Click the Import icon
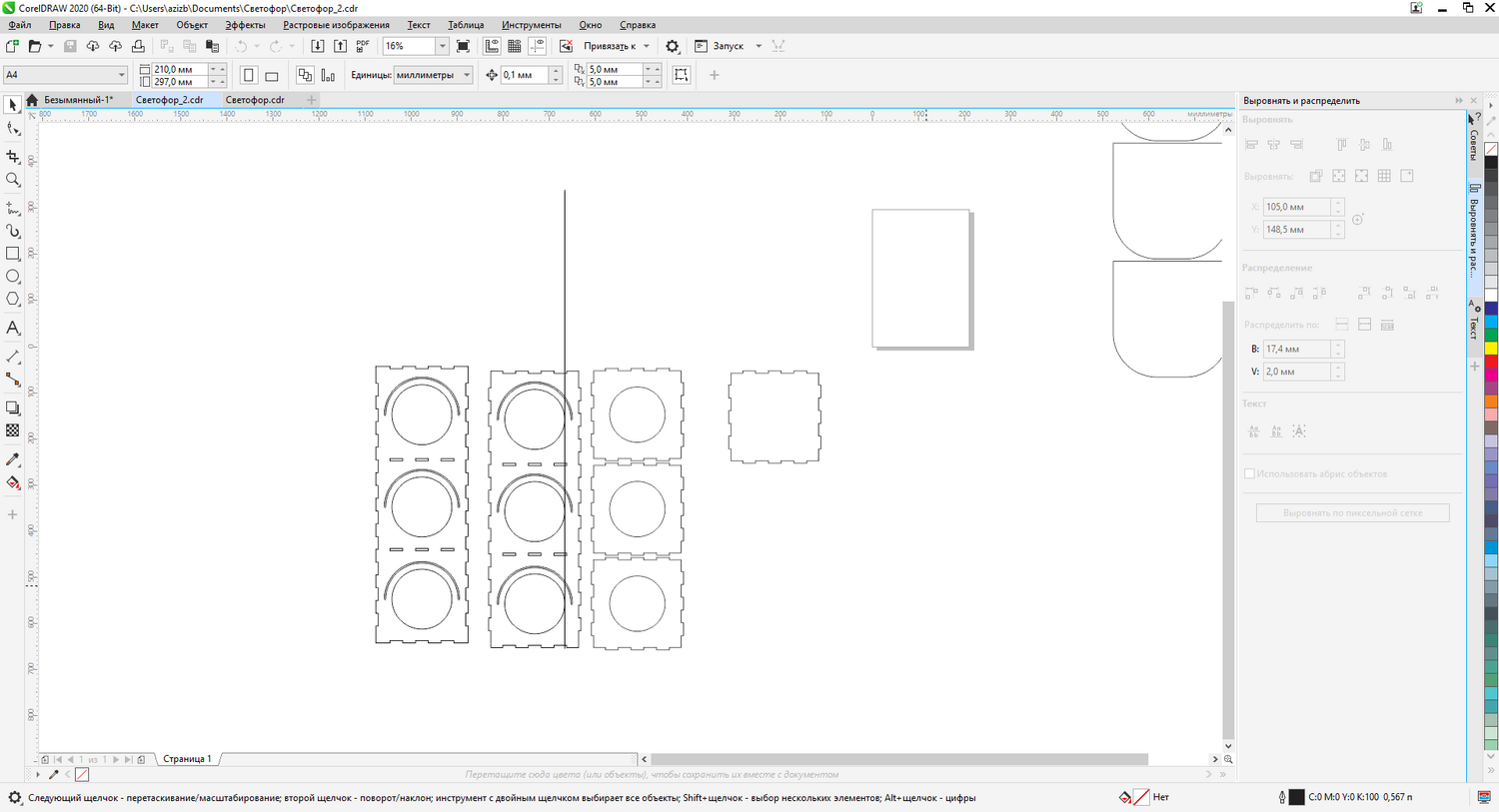The width and height of the screenshot is (1499, 812). click(318, 46)
